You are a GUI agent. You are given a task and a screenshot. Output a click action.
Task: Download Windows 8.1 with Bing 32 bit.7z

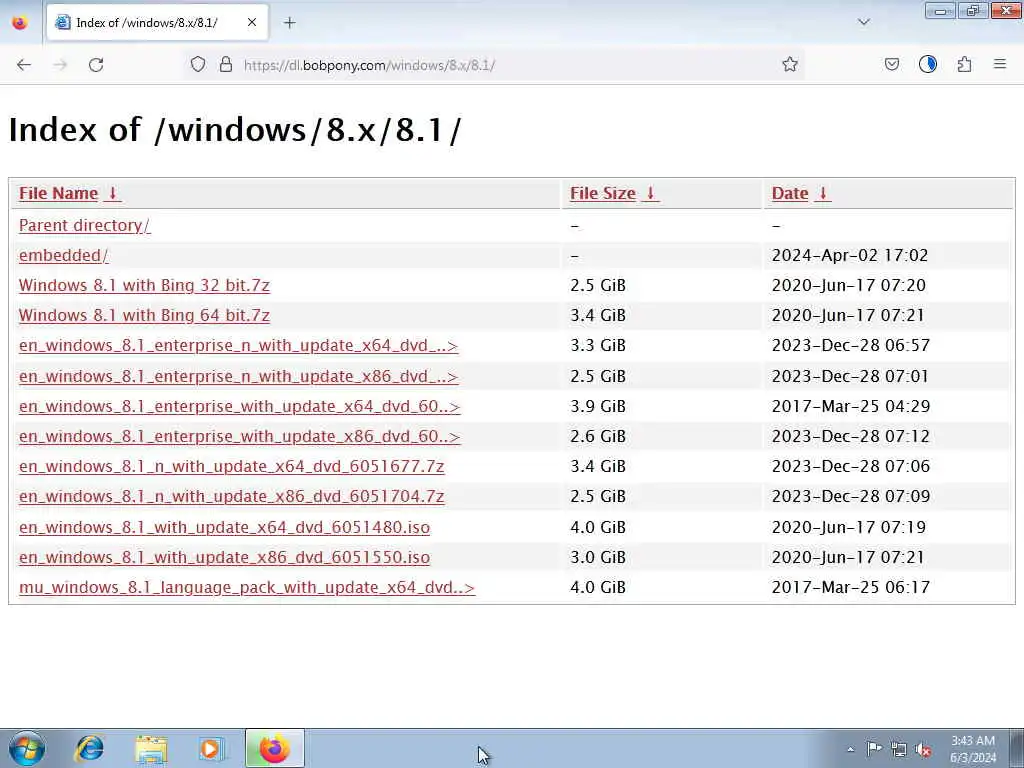[x=144, y=285]
